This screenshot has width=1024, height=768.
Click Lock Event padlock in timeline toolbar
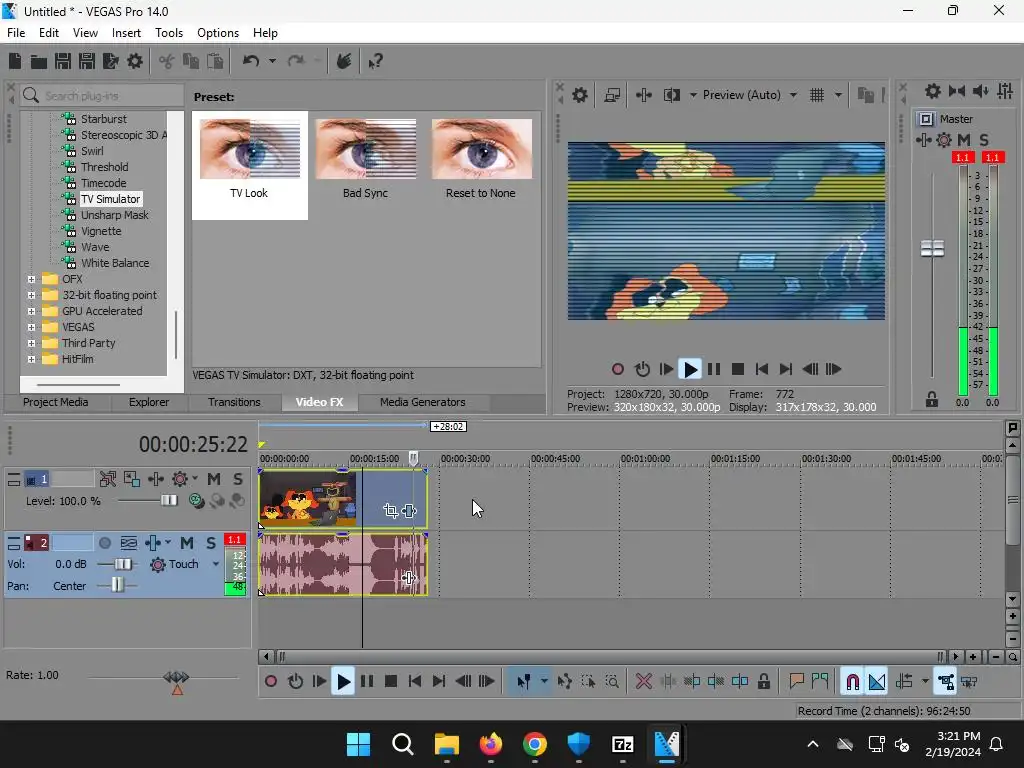763,681
